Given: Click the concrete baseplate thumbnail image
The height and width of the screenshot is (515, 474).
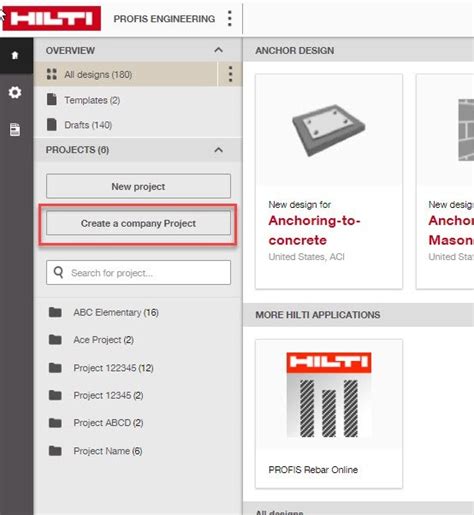Looking at the screenshot, I should 329,130.
